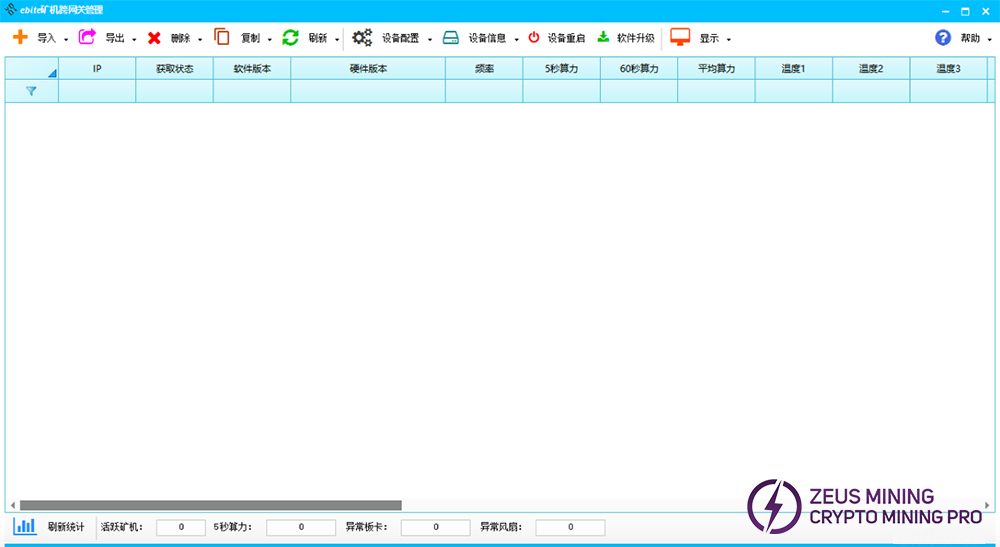Click the green Software Upgrade download icon
The width and height of the screenshot is (1000, 547).
(x=603, y=37)
